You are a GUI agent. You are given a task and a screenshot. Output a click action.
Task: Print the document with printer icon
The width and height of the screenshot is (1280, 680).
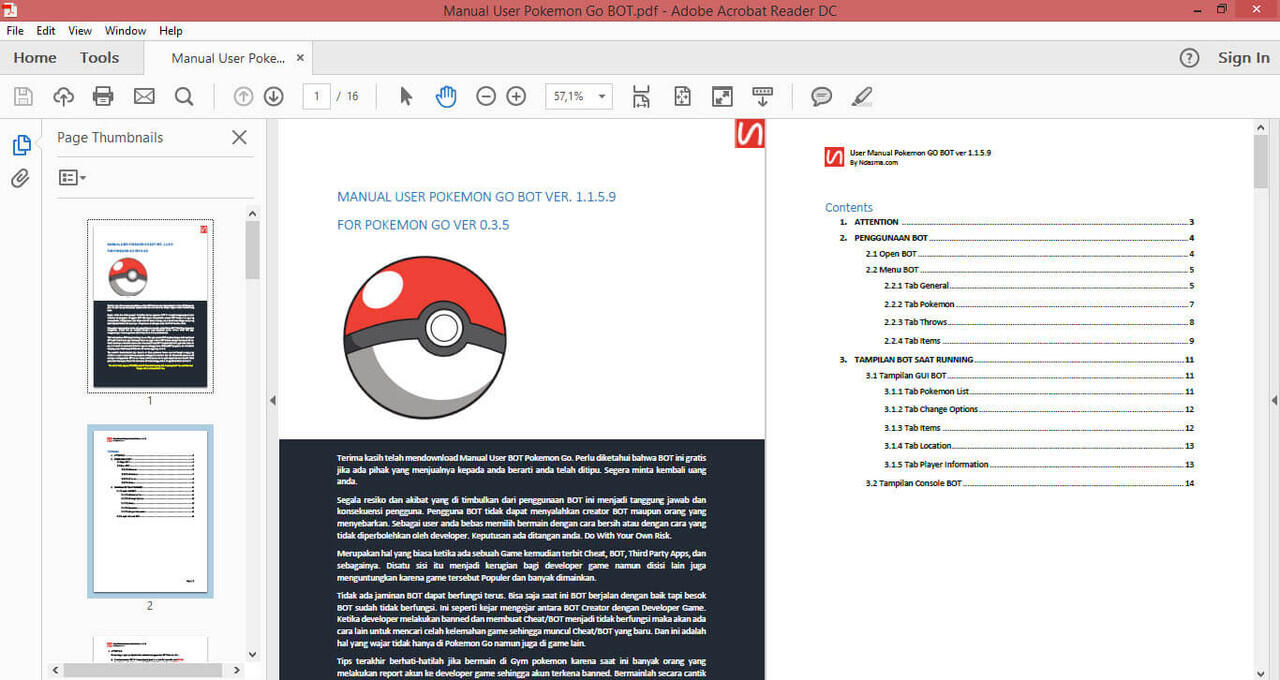pos(103,96)
